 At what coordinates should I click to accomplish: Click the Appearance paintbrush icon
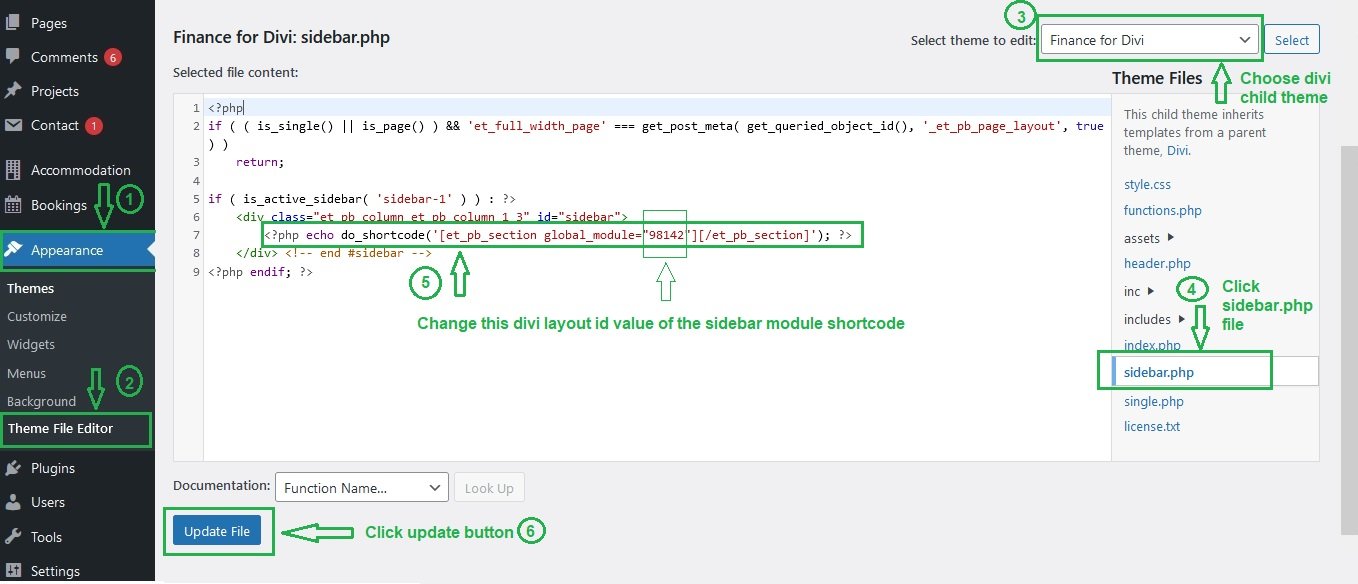pyautogui.click(x=13, y=250)
